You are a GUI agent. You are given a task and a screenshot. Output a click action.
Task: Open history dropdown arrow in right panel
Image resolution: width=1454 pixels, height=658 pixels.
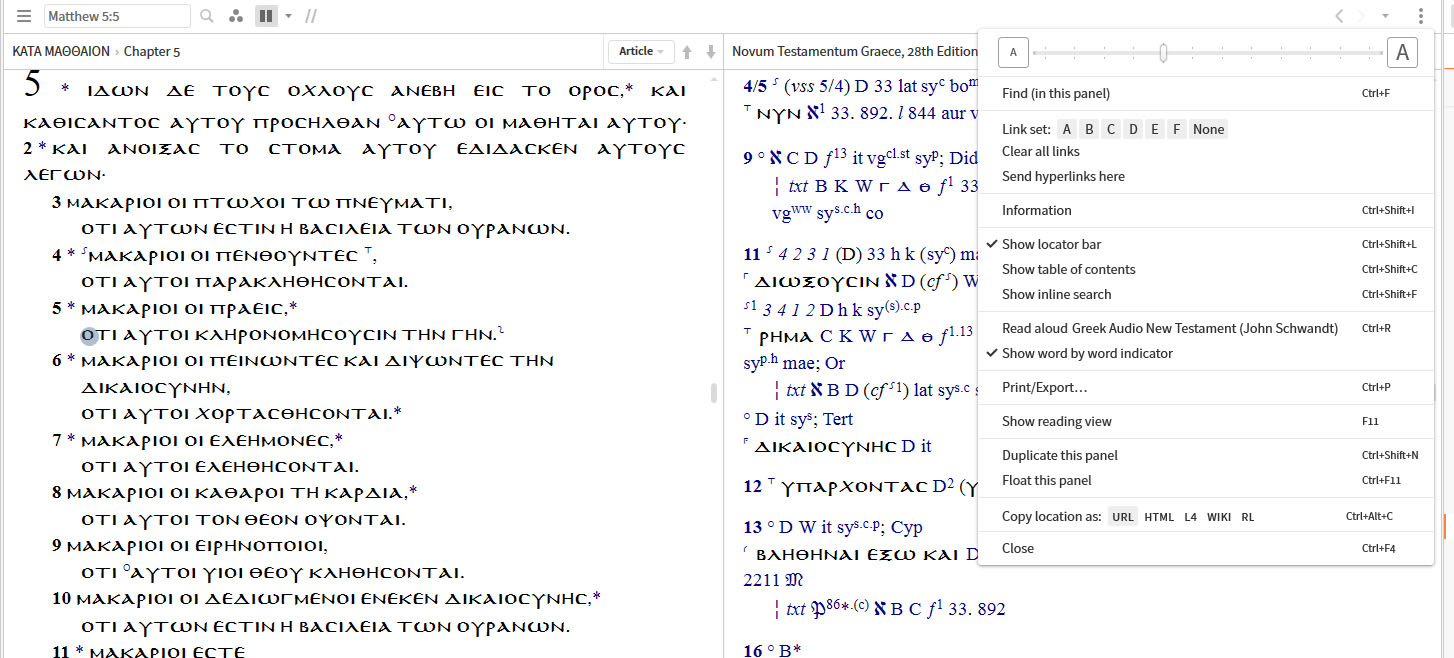pos(1385,16)
